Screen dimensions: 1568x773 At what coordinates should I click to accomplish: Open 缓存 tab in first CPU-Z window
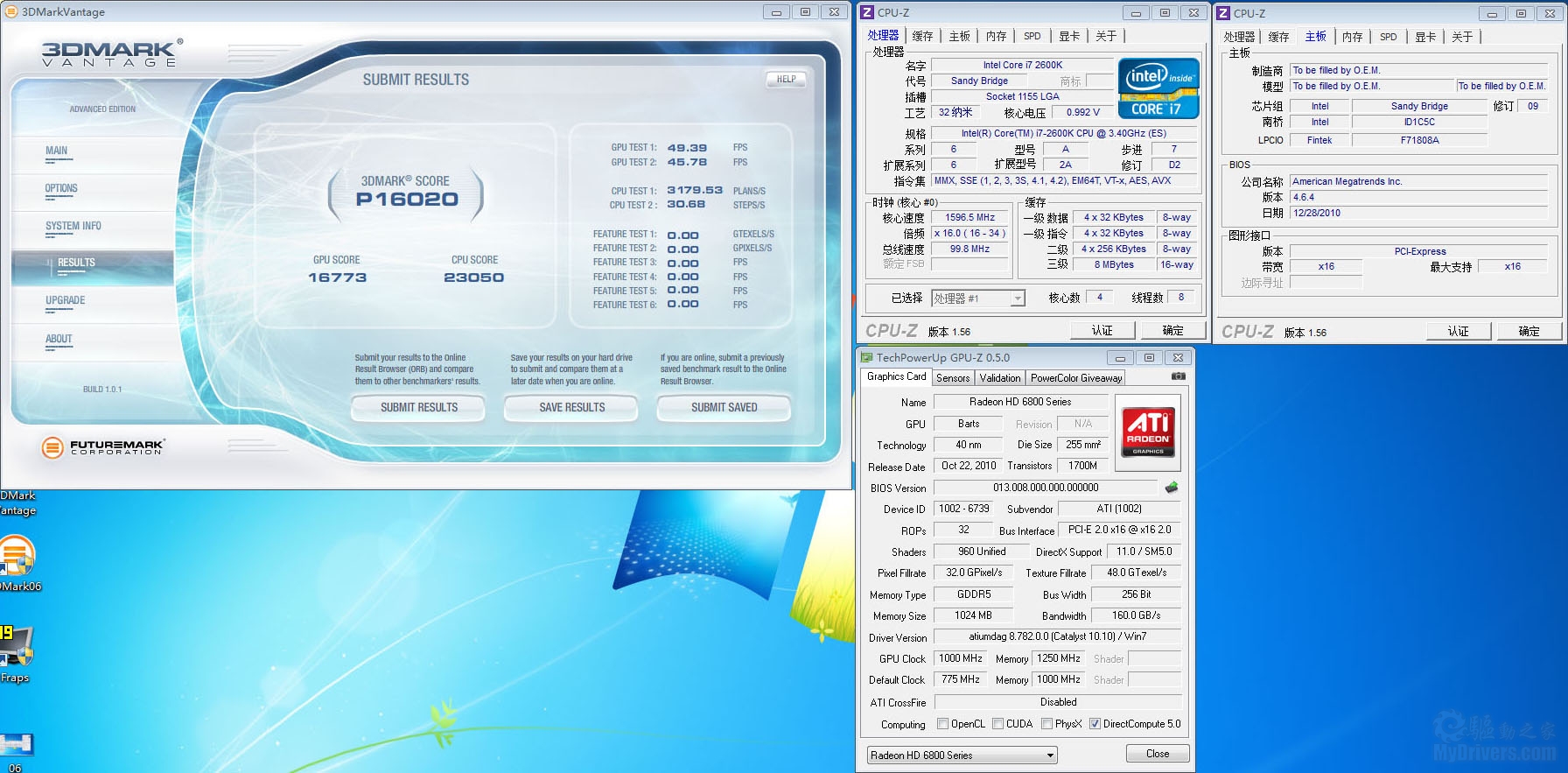(922, 36)
